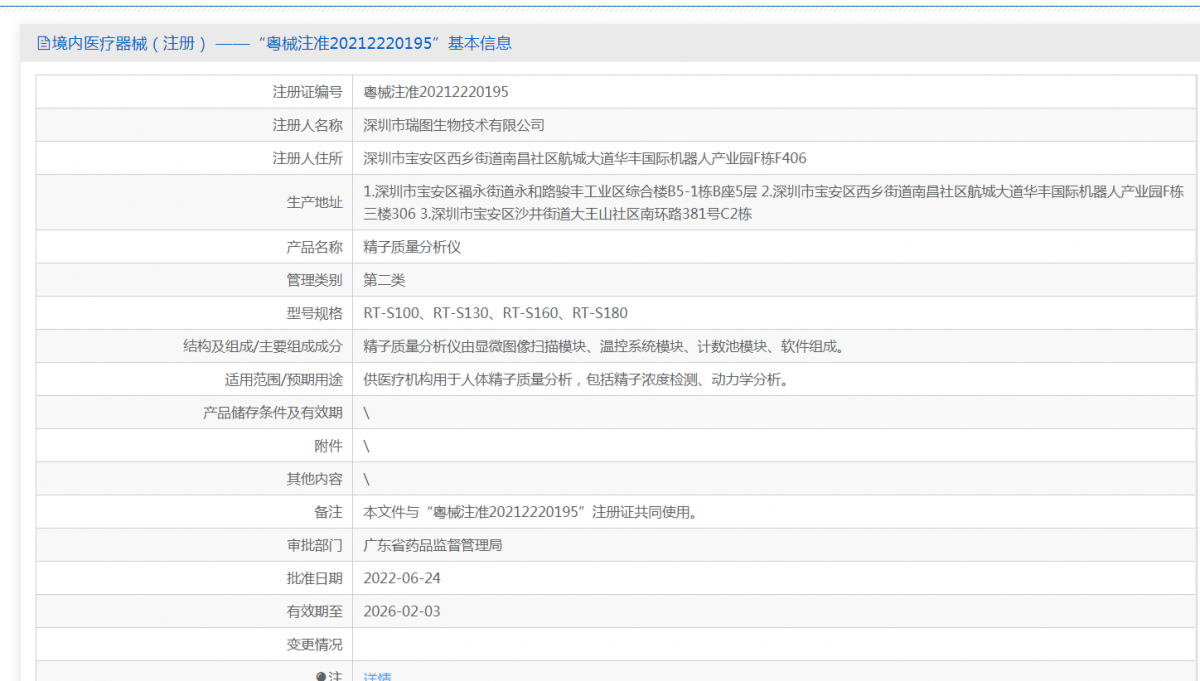Click the label 管理类别

(314, 280)
